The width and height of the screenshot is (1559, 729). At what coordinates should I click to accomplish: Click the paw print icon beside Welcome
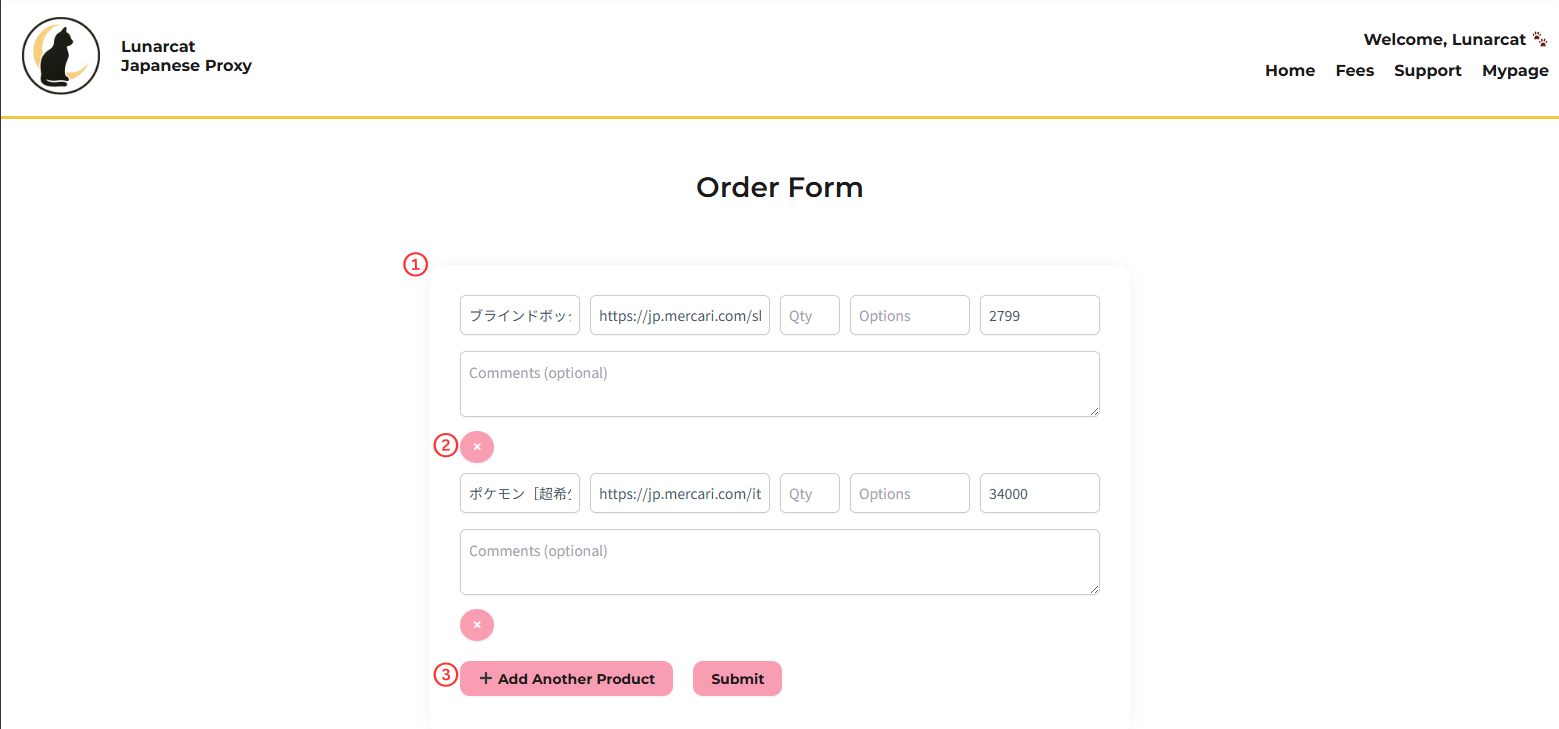pos(1539,39)
